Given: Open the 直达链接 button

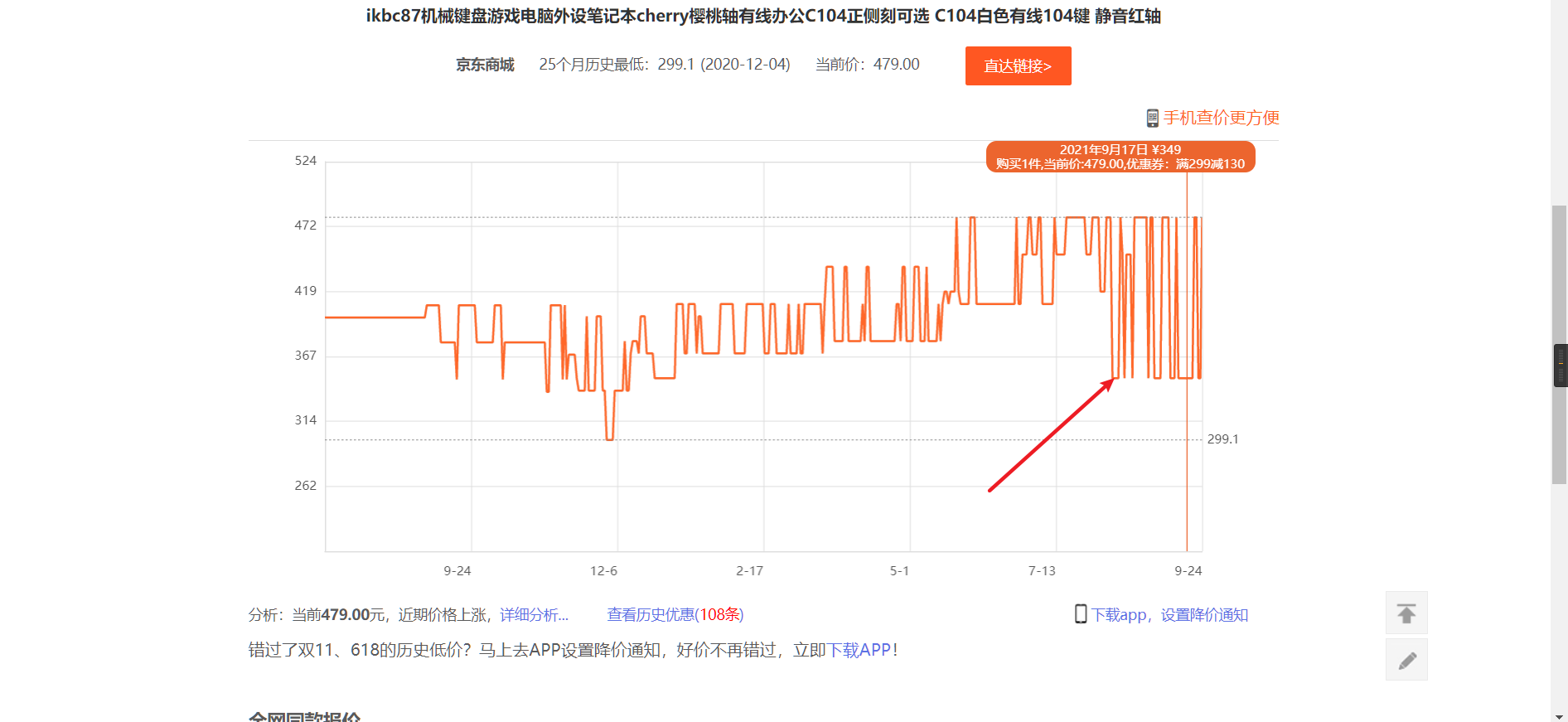Looking at the screenshot, I should pyautogui.click(x=1018, y=65).
